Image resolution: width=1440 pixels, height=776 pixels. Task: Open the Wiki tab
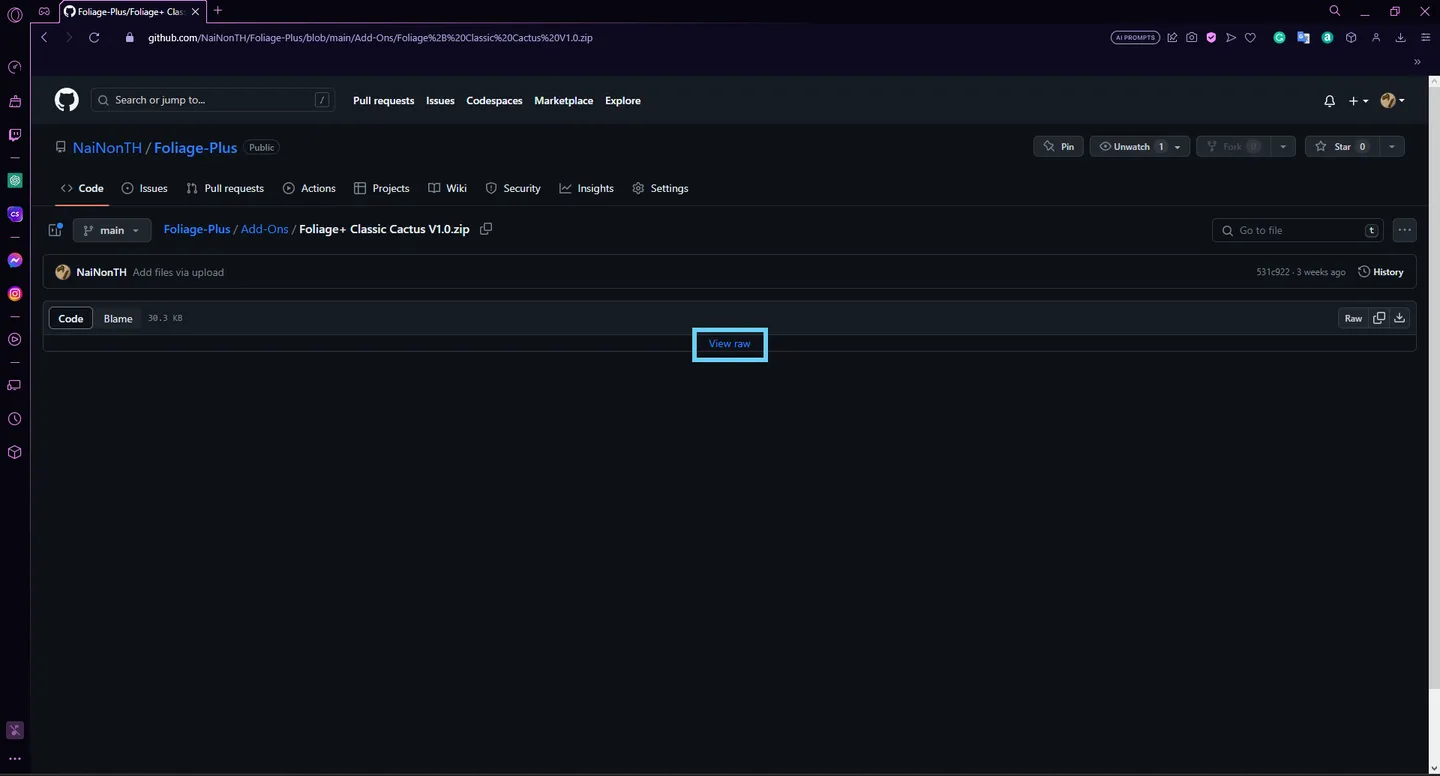(x=447, y=188)
